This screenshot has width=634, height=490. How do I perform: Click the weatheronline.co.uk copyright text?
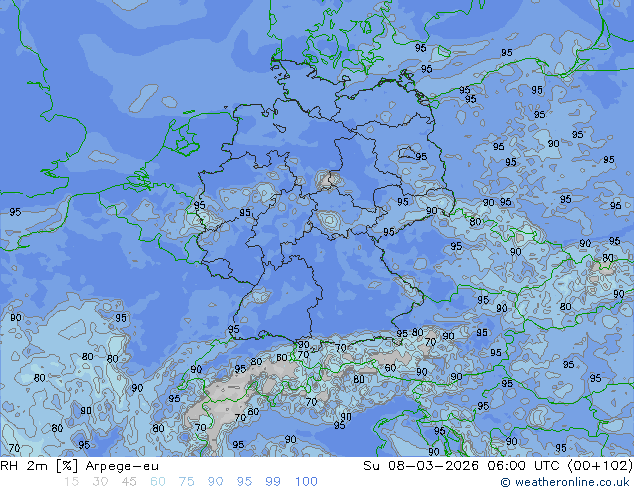[x=564, y=482]
